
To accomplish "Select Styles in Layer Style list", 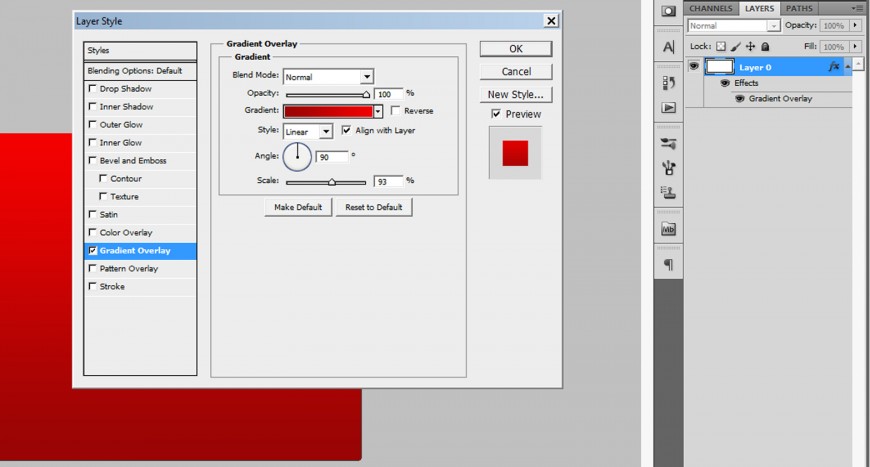I will pos(140,50).
